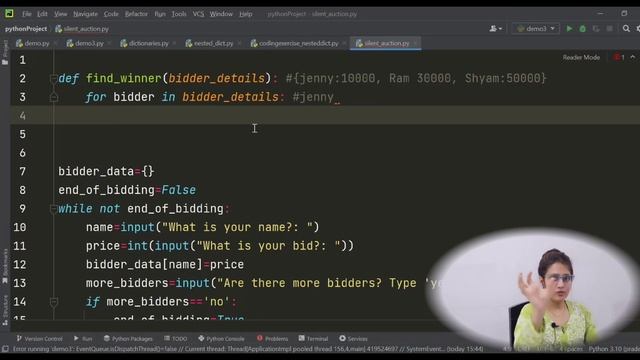
Task: Open the Python Console tool window
Action: point(221,338)
